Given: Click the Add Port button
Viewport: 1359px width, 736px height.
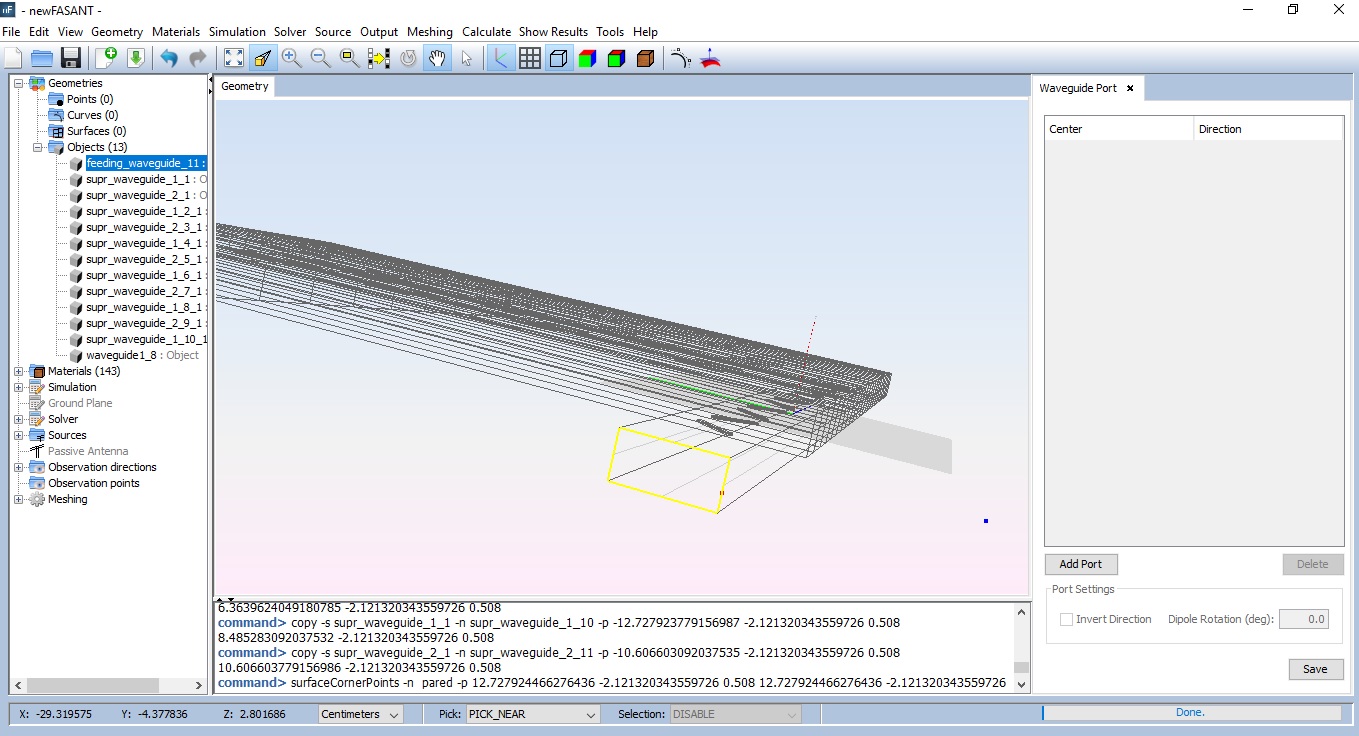Looking at the screenshot, I should point(1080,564).
